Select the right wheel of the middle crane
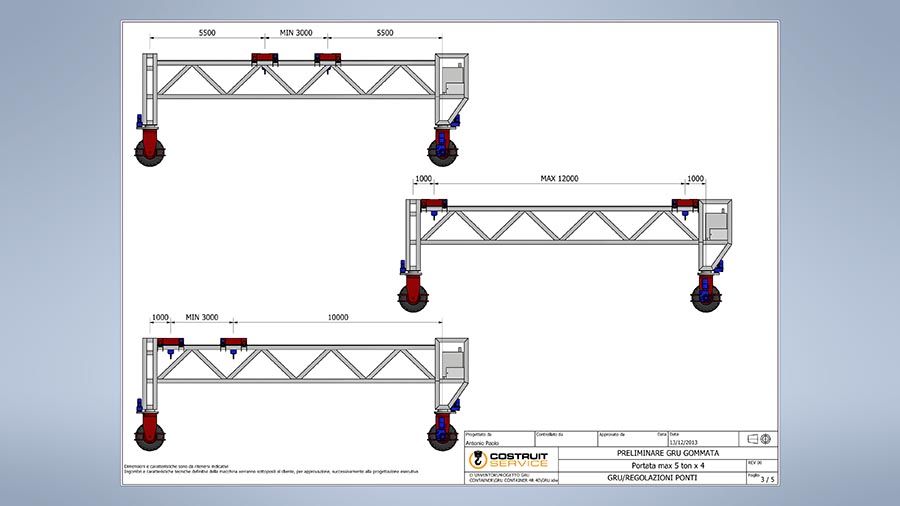Image resolution: width=900 pixels, height=506 pixels. [x=706, y=297]
